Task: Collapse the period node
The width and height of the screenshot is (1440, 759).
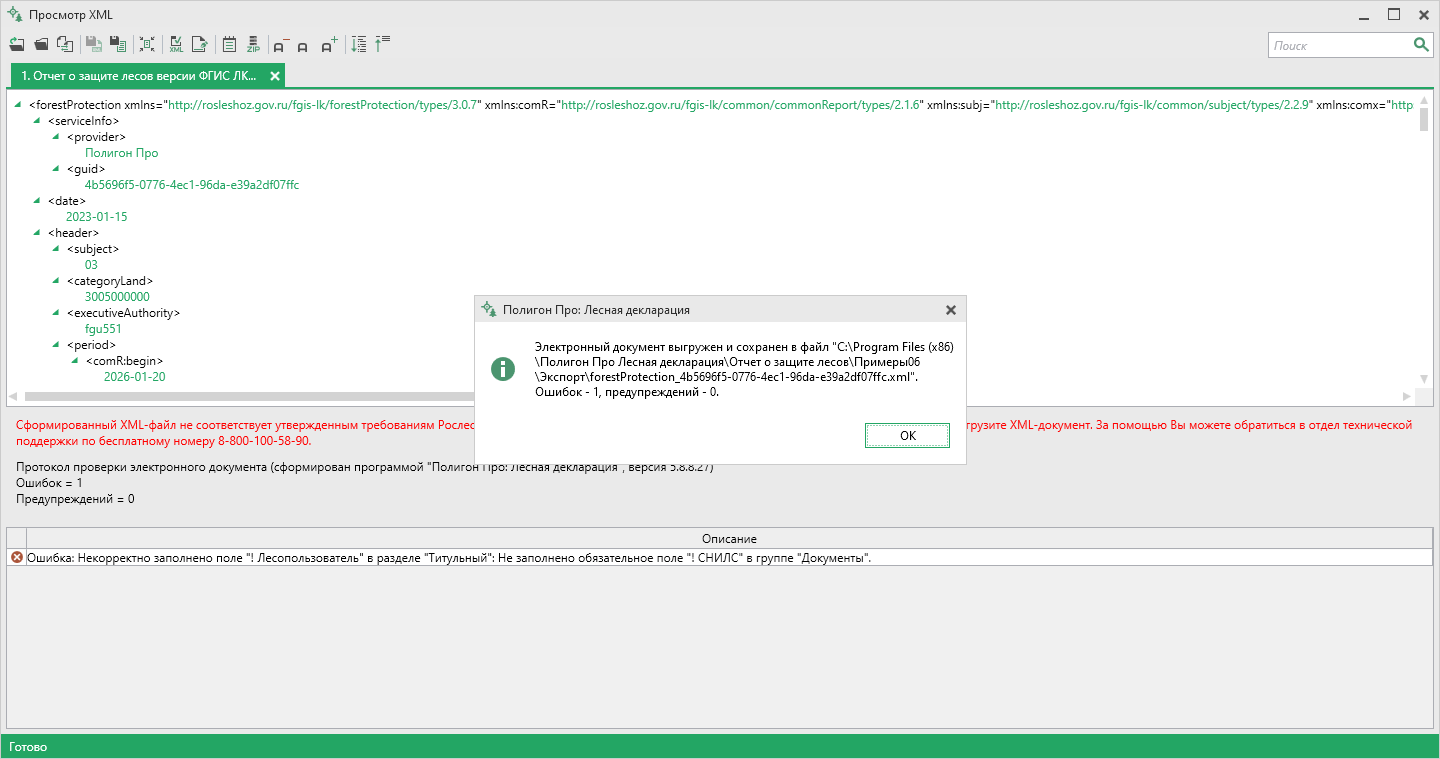Action: click(x=56, y=344)
